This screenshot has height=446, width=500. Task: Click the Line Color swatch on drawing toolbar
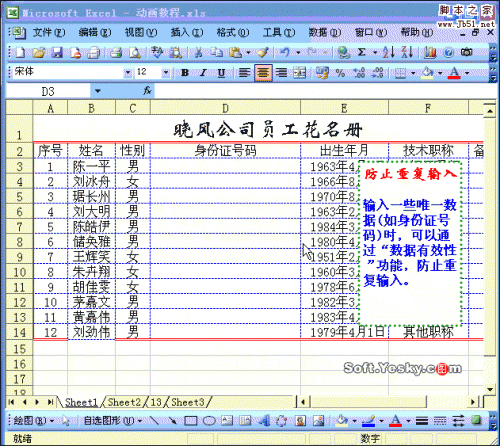pos(369,421)
